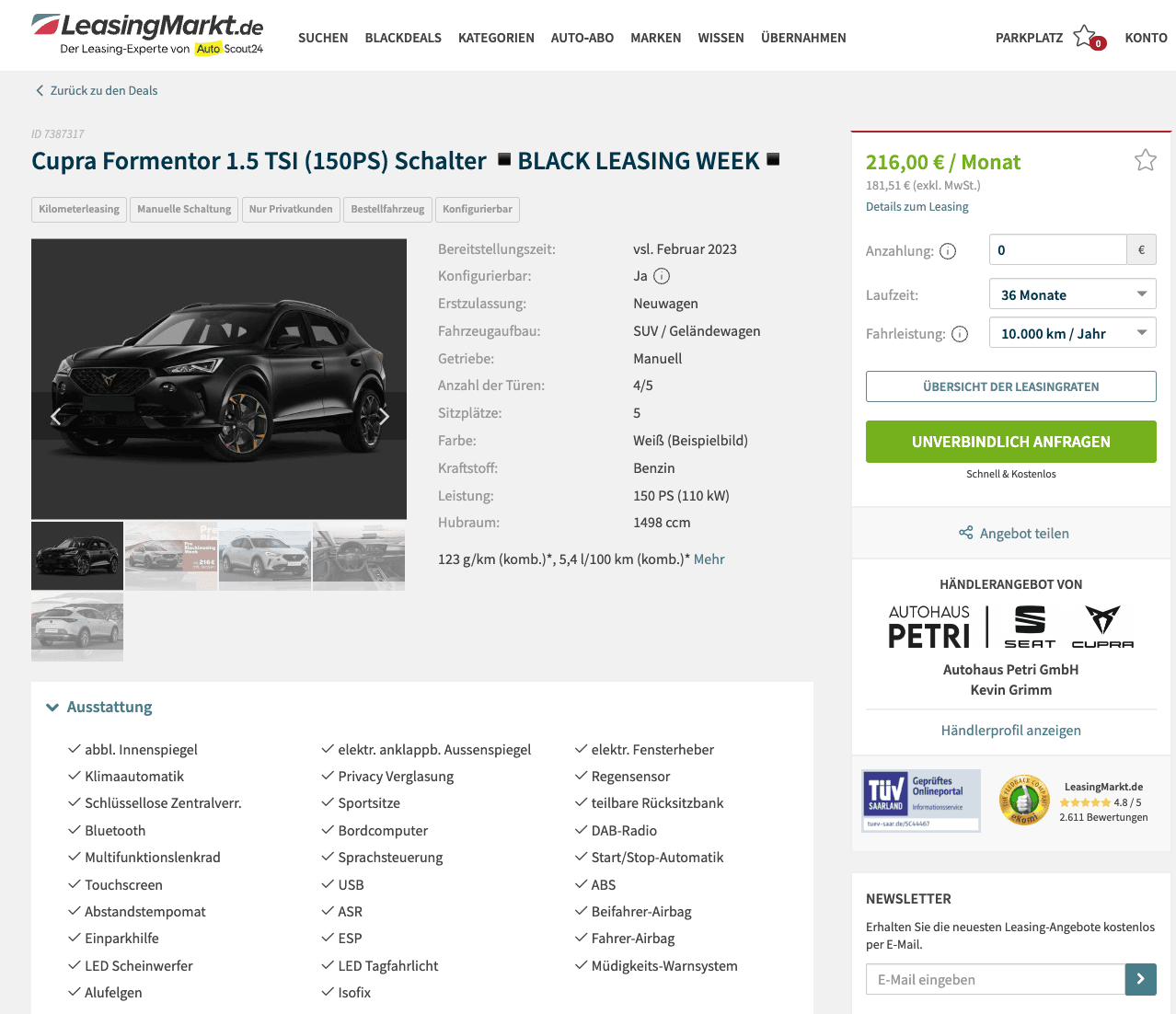Click the Konfigurierbar tag
Image resolution: width=1176 pixels, height=1014 pixels.
click(x=478, y=209)
